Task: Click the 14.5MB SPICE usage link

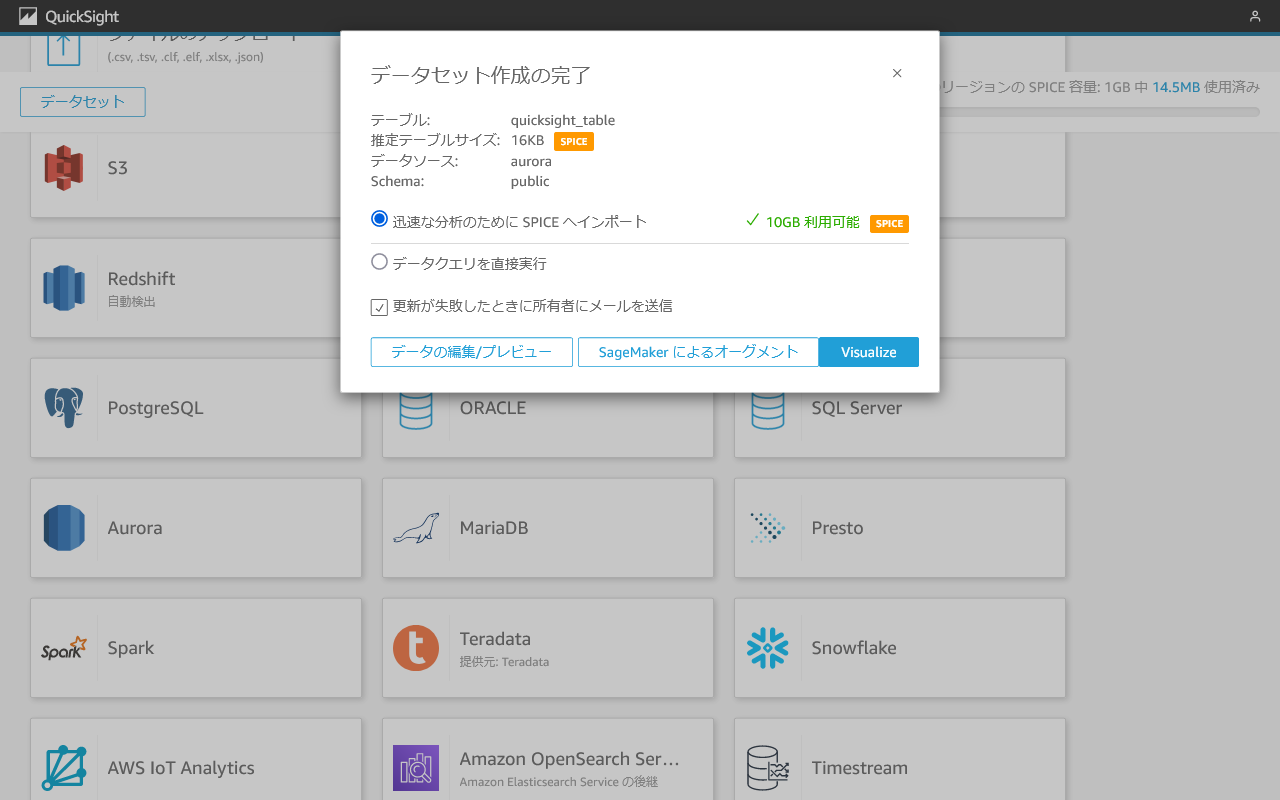Action: point(1176,87)
